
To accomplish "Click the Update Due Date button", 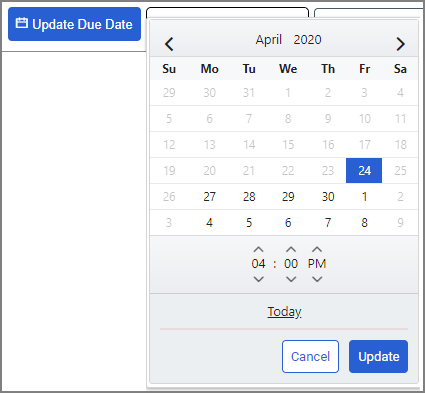I will point(74,24).
